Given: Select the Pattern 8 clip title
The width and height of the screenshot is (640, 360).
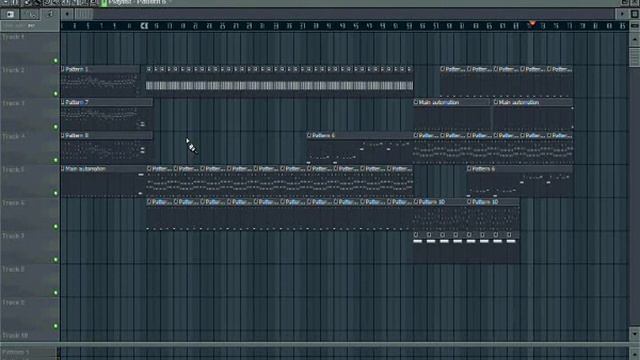Looking at the screenshot, I should (x=77, y=135).
